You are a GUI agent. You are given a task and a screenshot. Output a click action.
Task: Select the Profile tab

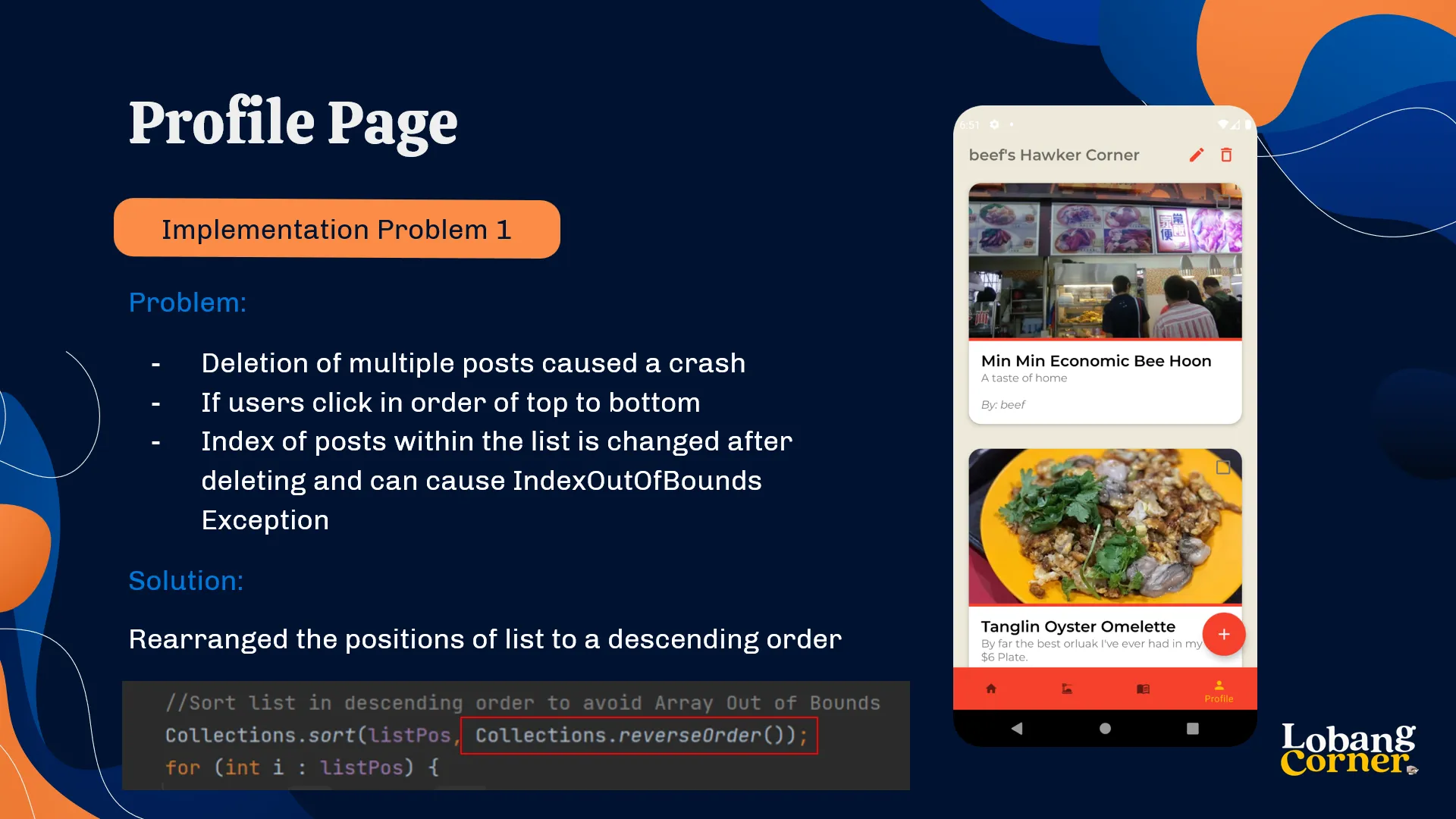[1219, 691]
